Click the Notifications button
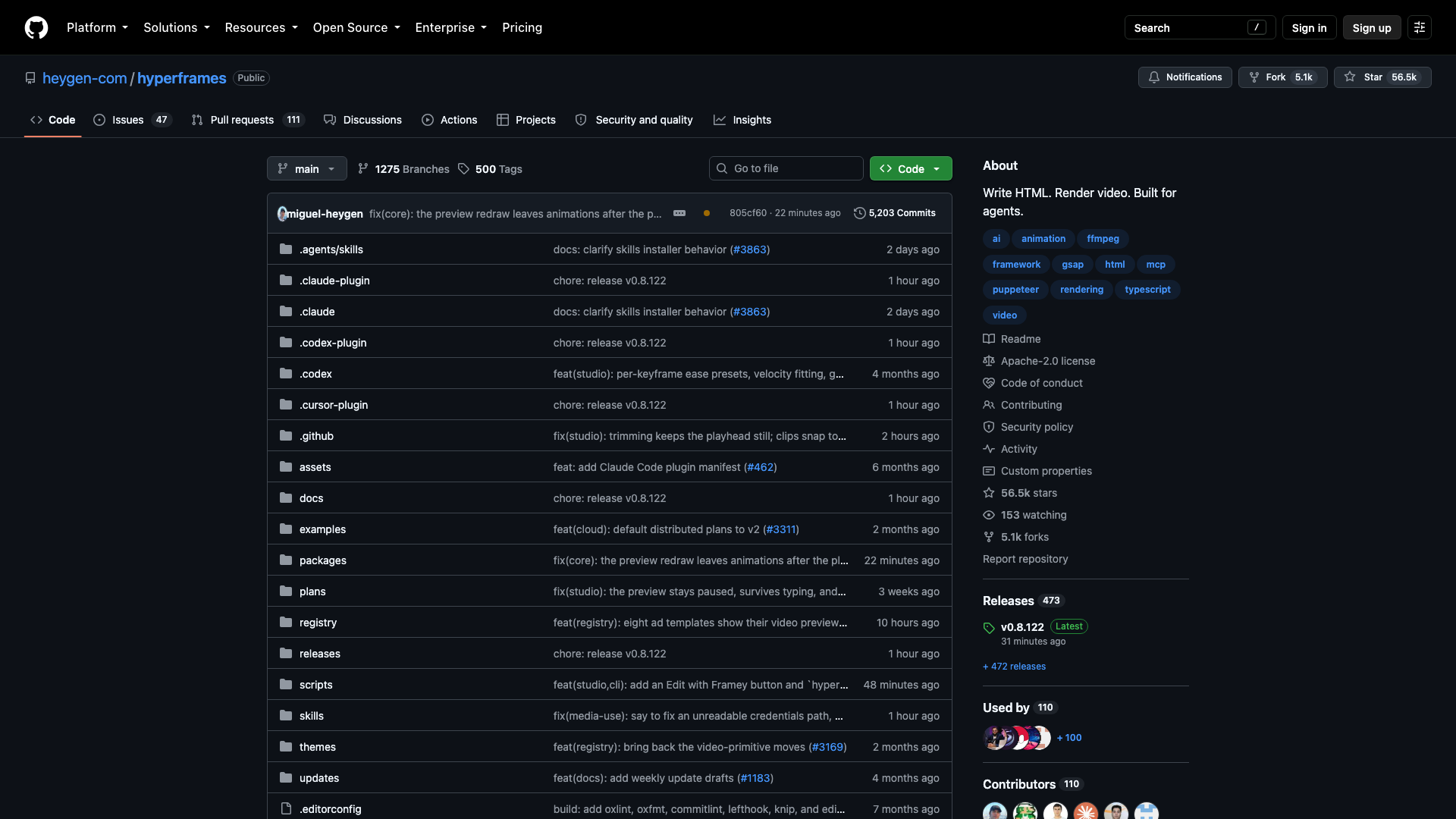This screenshot has width=1456, height=819. [1185, 77]
